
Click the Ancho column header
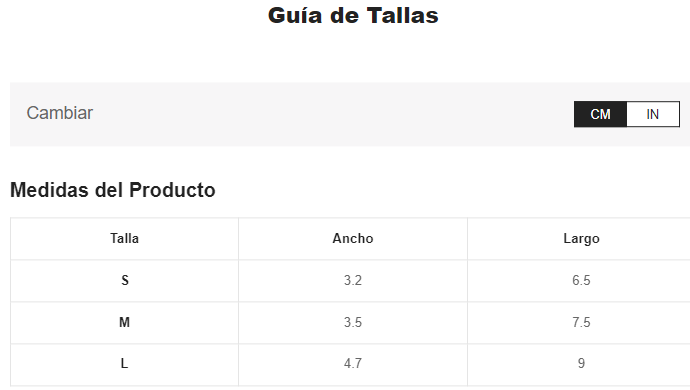(x=353, y=239)
